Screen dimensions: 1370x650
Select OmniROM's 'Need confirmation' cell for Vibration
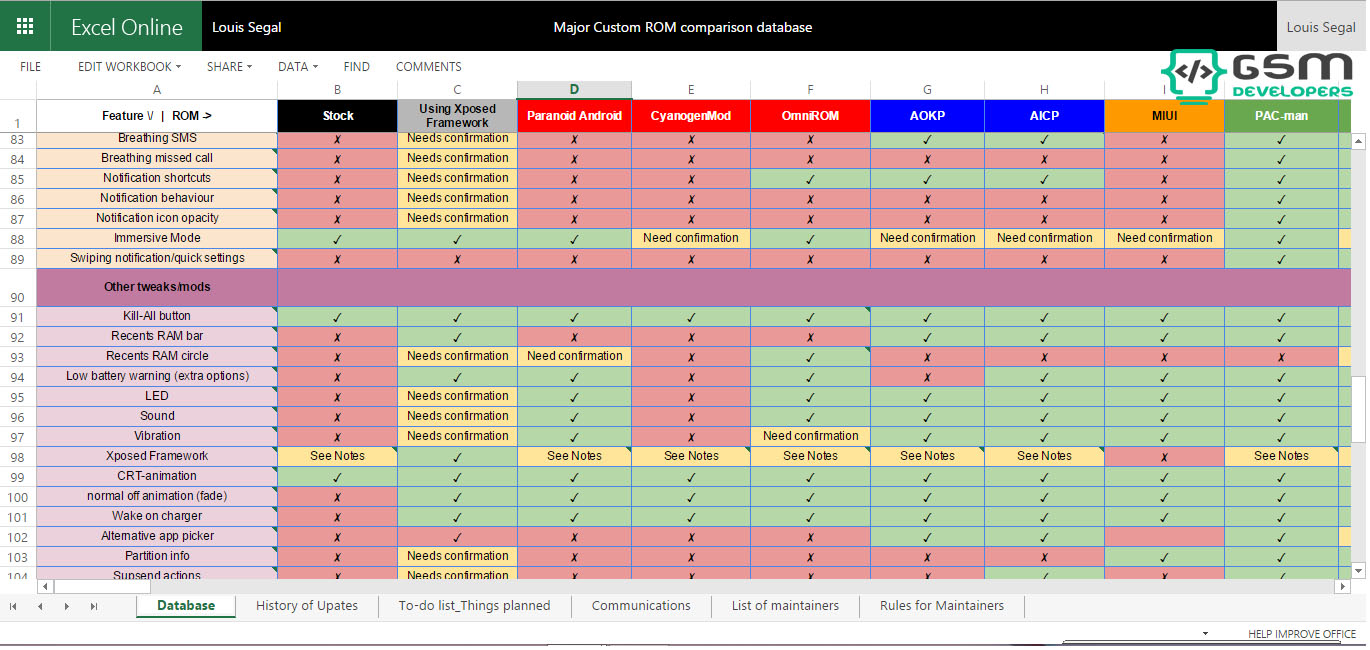(810, 436)
